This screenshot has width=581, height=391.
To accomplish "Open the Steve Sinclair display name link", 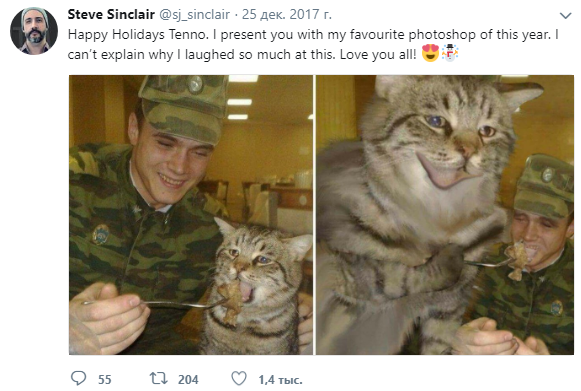I will click(111, 14).
